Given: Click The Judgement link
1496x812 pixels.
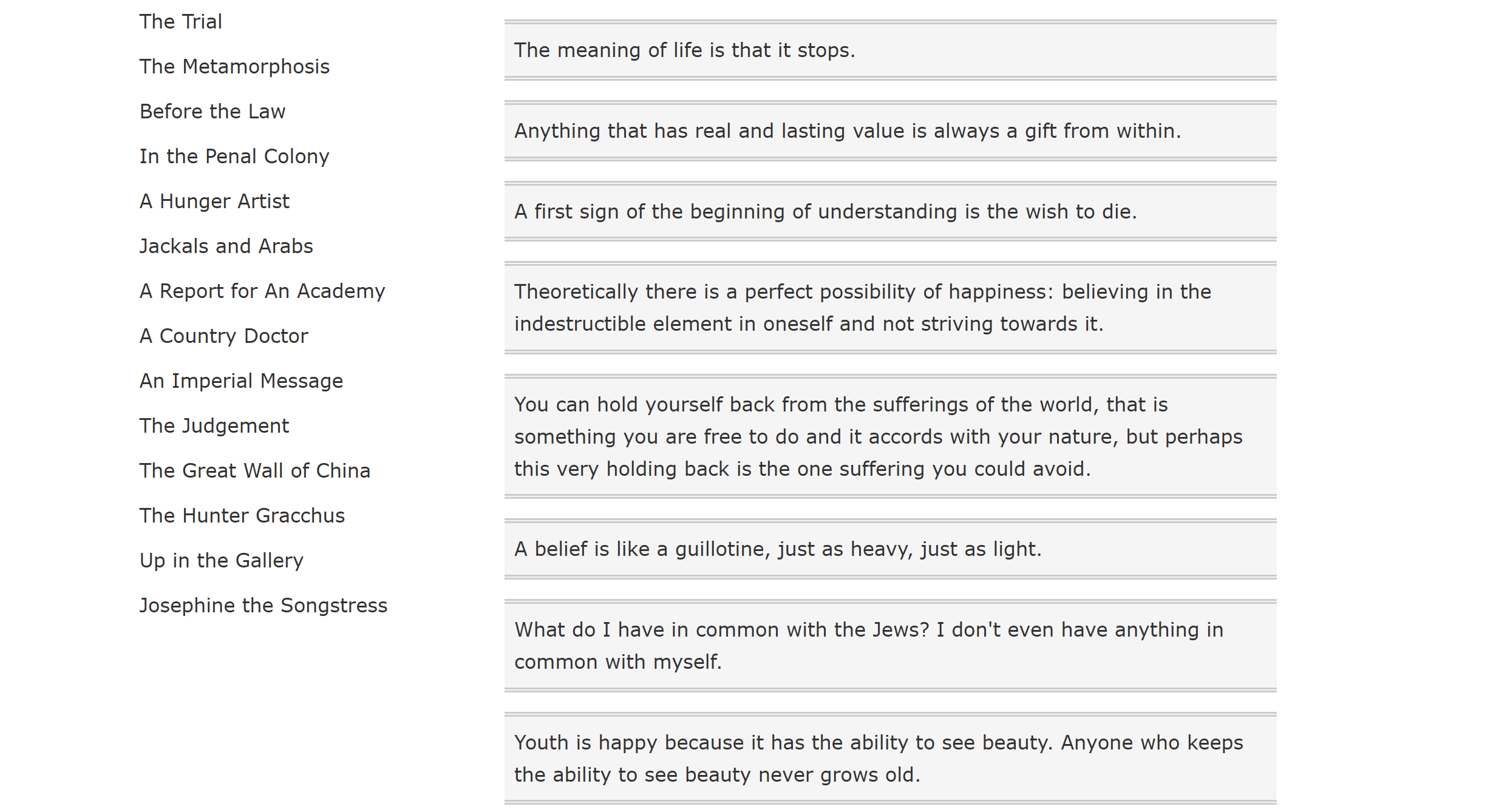Looking at the screenshot, I should pyautogui.click(x=214, y=426).
